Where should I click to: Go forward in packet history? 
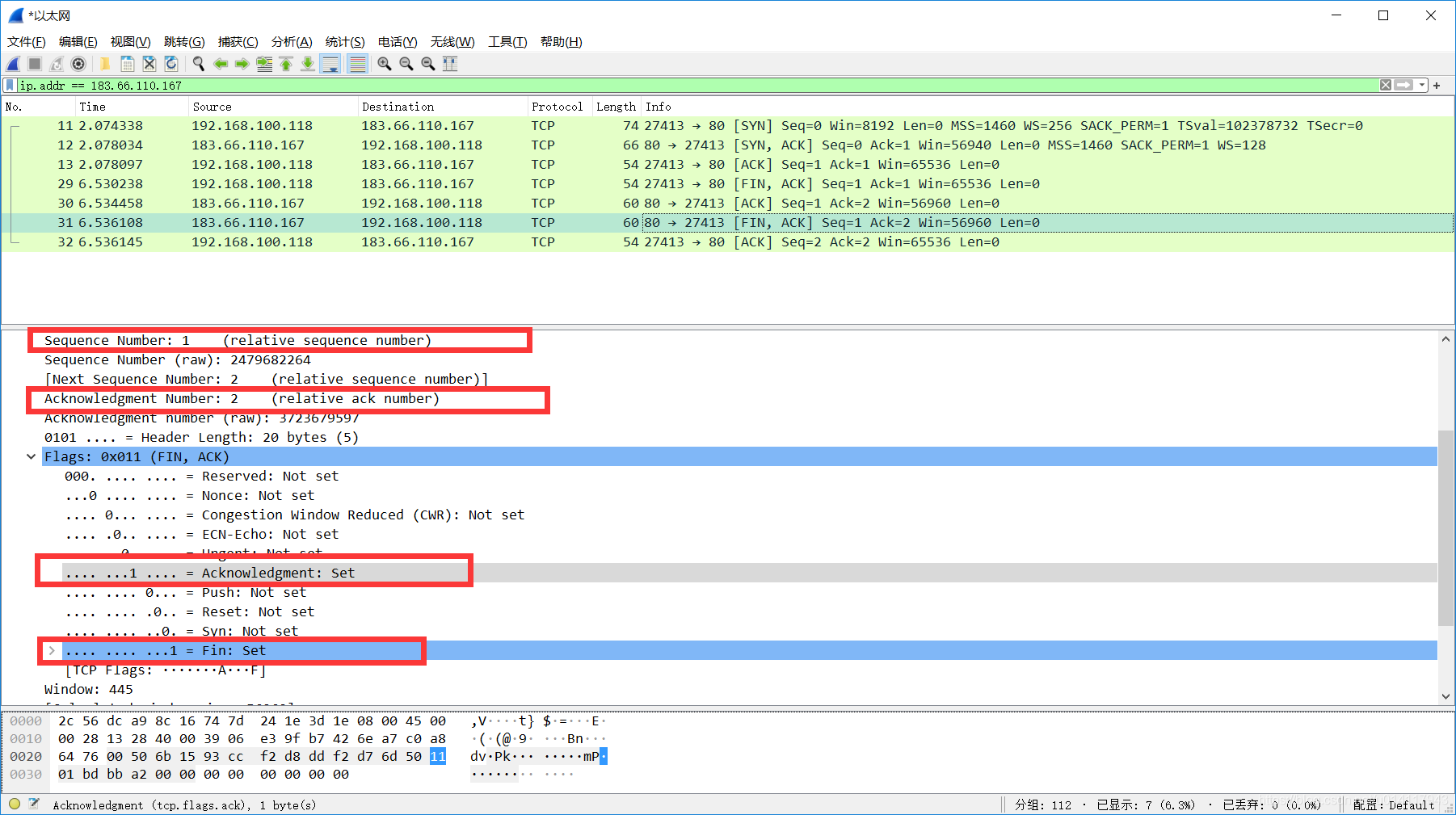(x=242, y=64)
